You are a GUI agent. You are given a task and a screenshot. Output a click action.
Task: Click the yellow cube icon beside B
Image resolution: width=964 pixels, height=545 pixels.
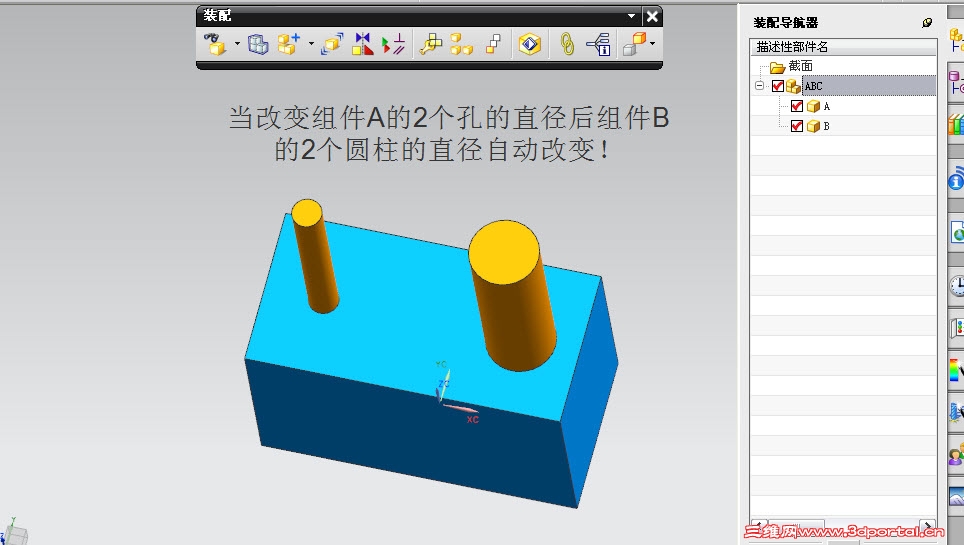813,125
